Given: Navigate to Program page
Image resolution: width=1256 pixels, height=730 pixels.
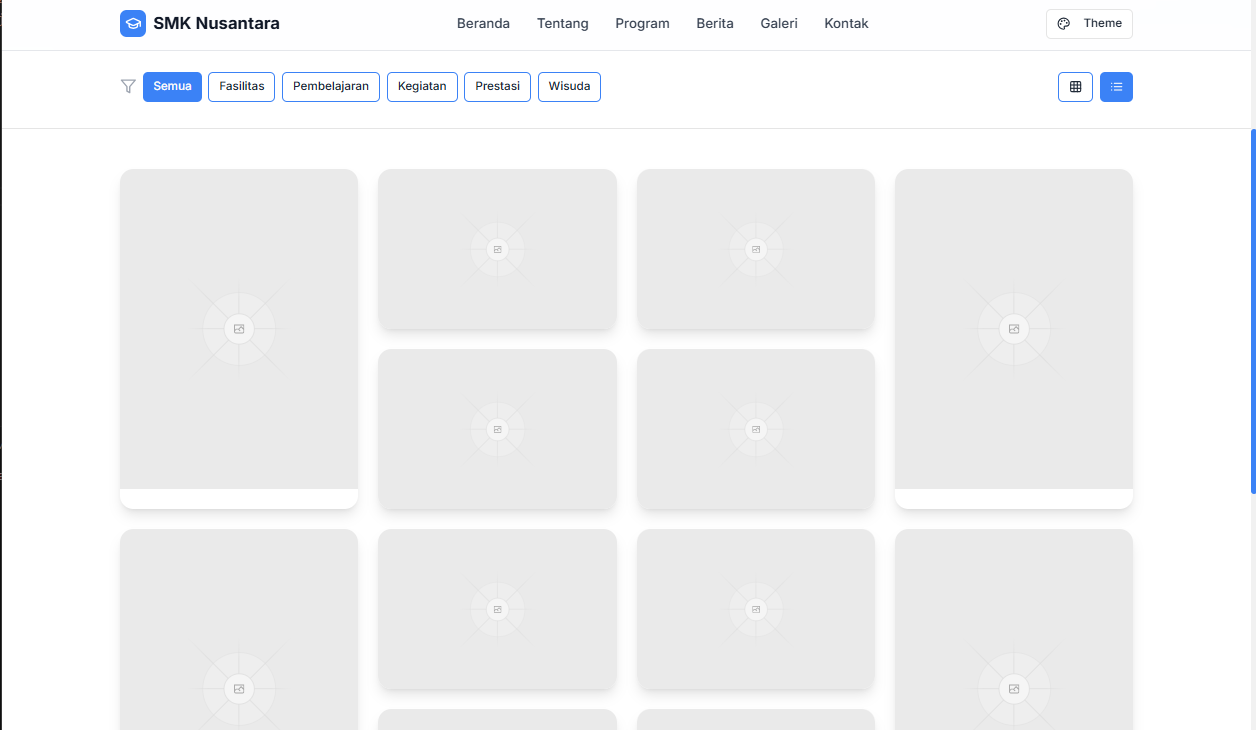Looking at the screenshot, I should (642, 24).
